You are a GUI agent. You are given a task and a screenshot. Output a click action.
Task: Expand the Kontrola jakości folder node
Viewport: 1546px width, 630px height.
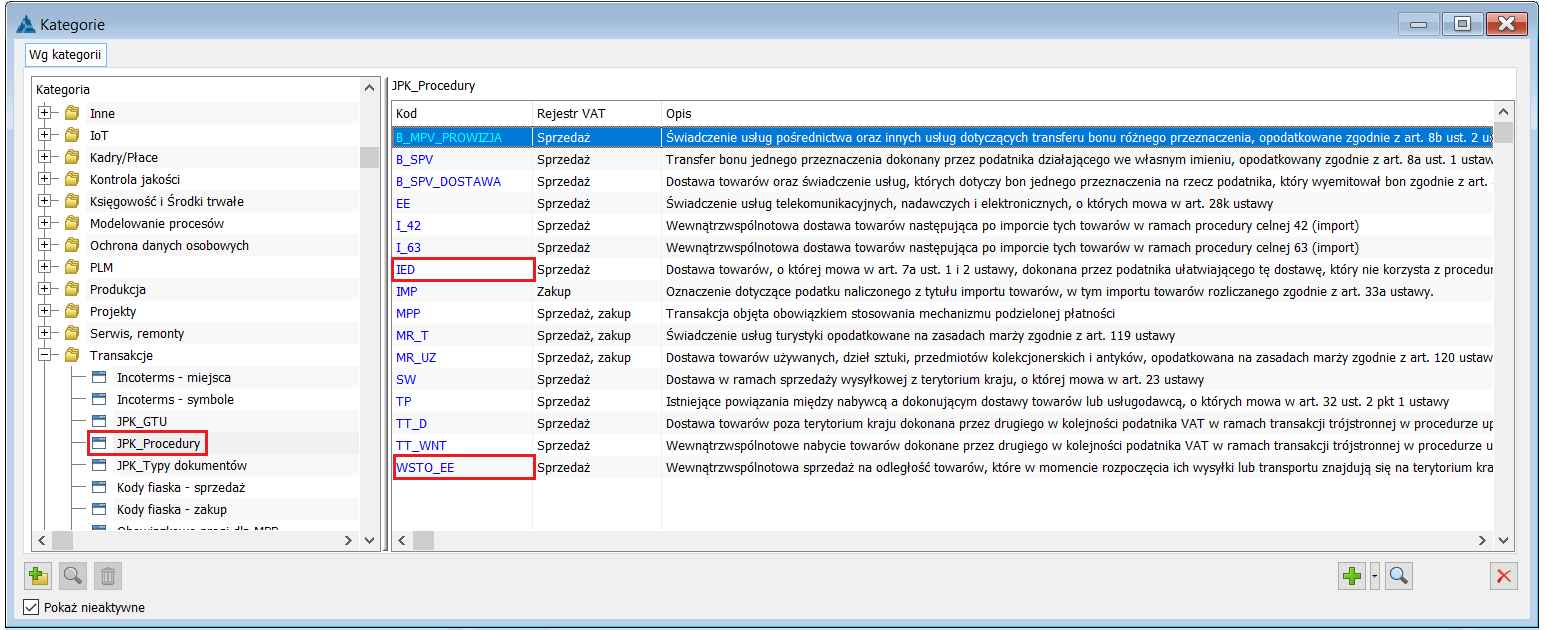point(44,179)
